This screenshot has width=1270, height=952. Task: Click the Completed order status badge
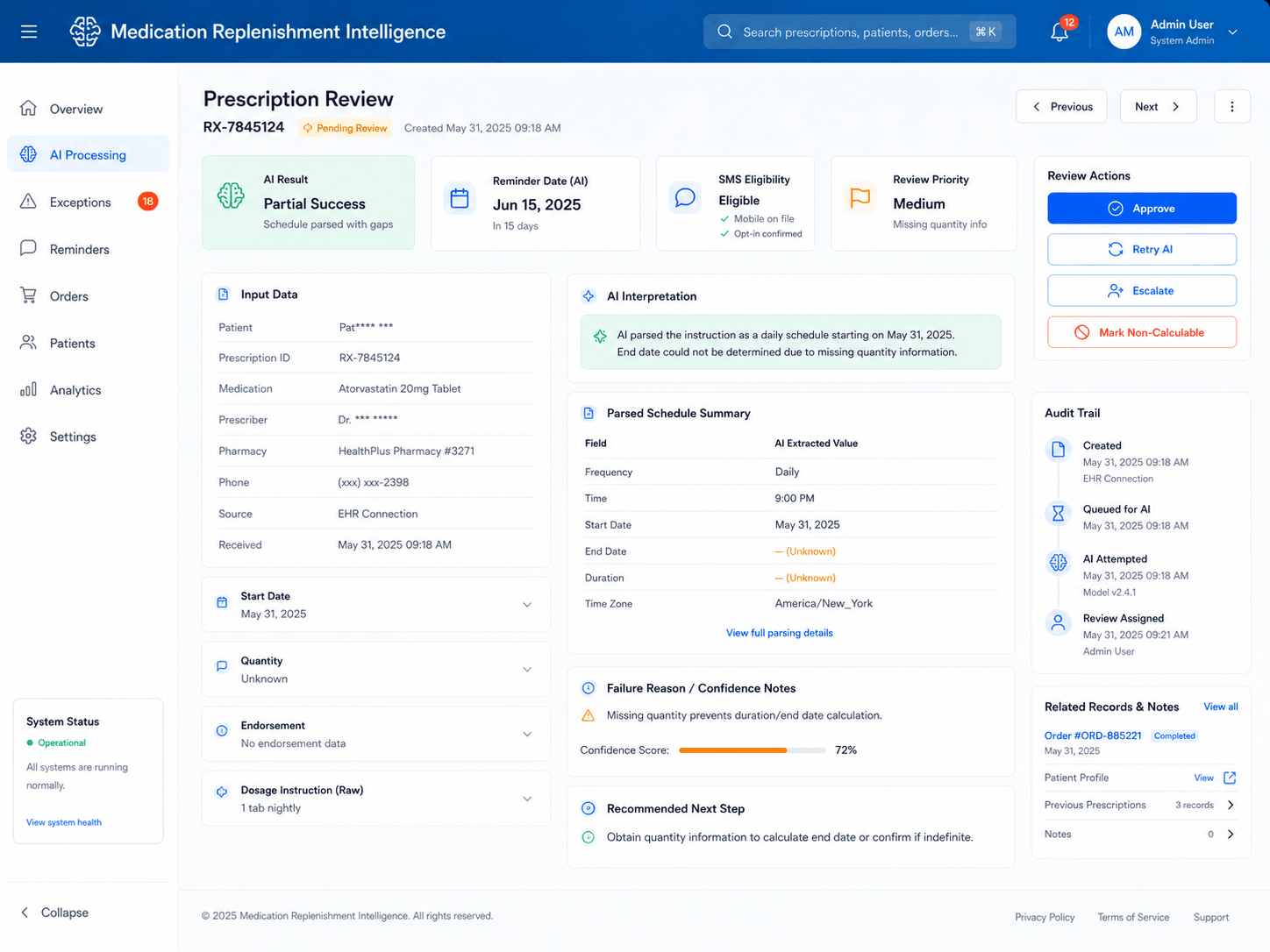point(1174,736)
